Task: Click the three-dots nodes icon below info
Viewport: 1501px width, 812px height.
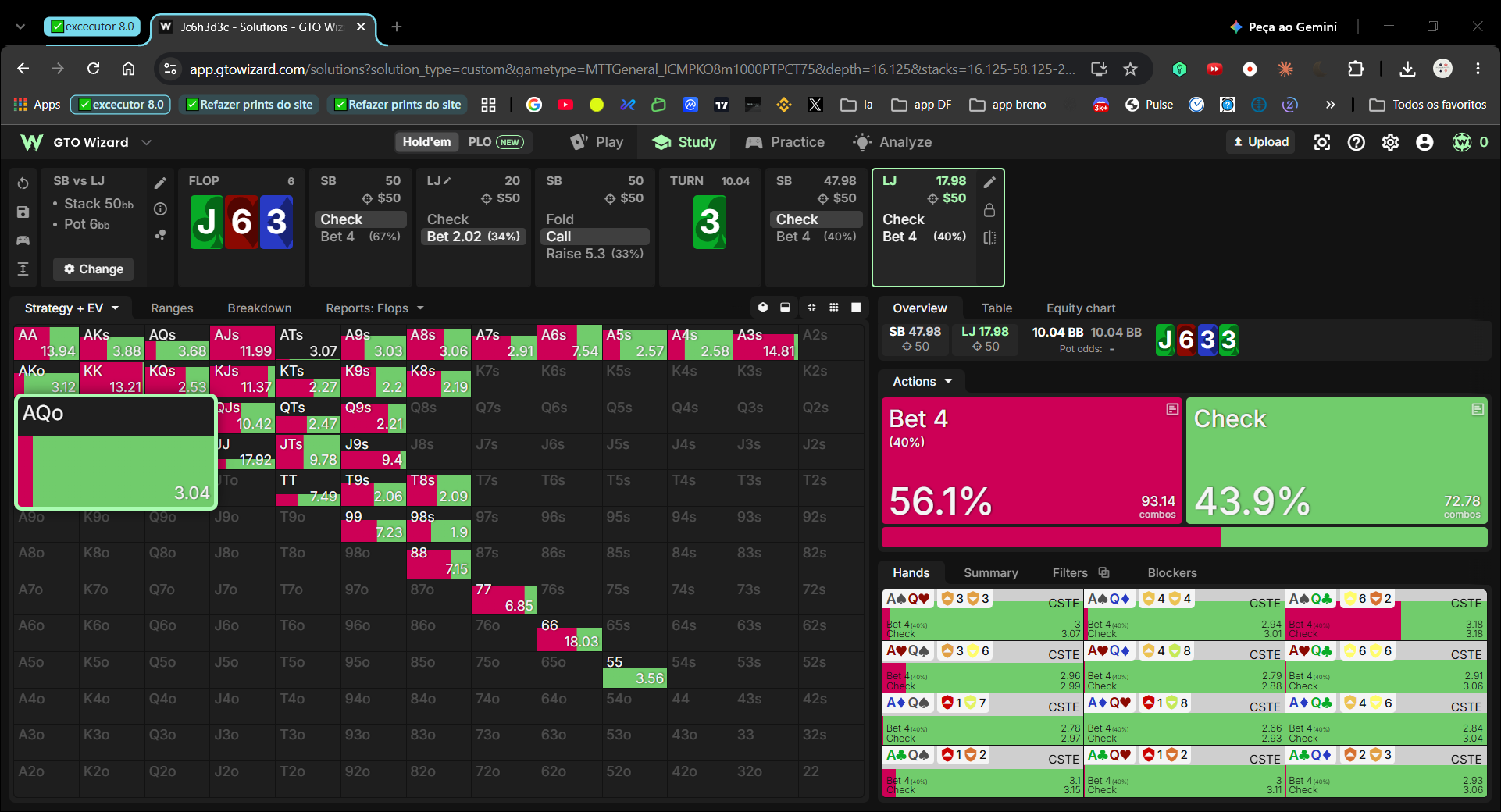Action: [x=160, y=234]
